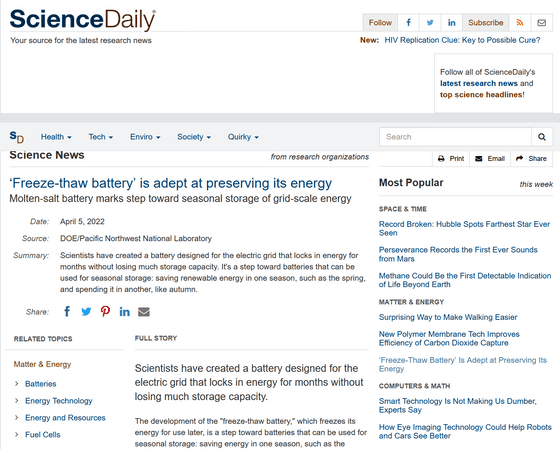The width and height of the screenshot is (560, 449).
Task: Click the COMPUTERS & MATH category label
Action: coord(414,386)
